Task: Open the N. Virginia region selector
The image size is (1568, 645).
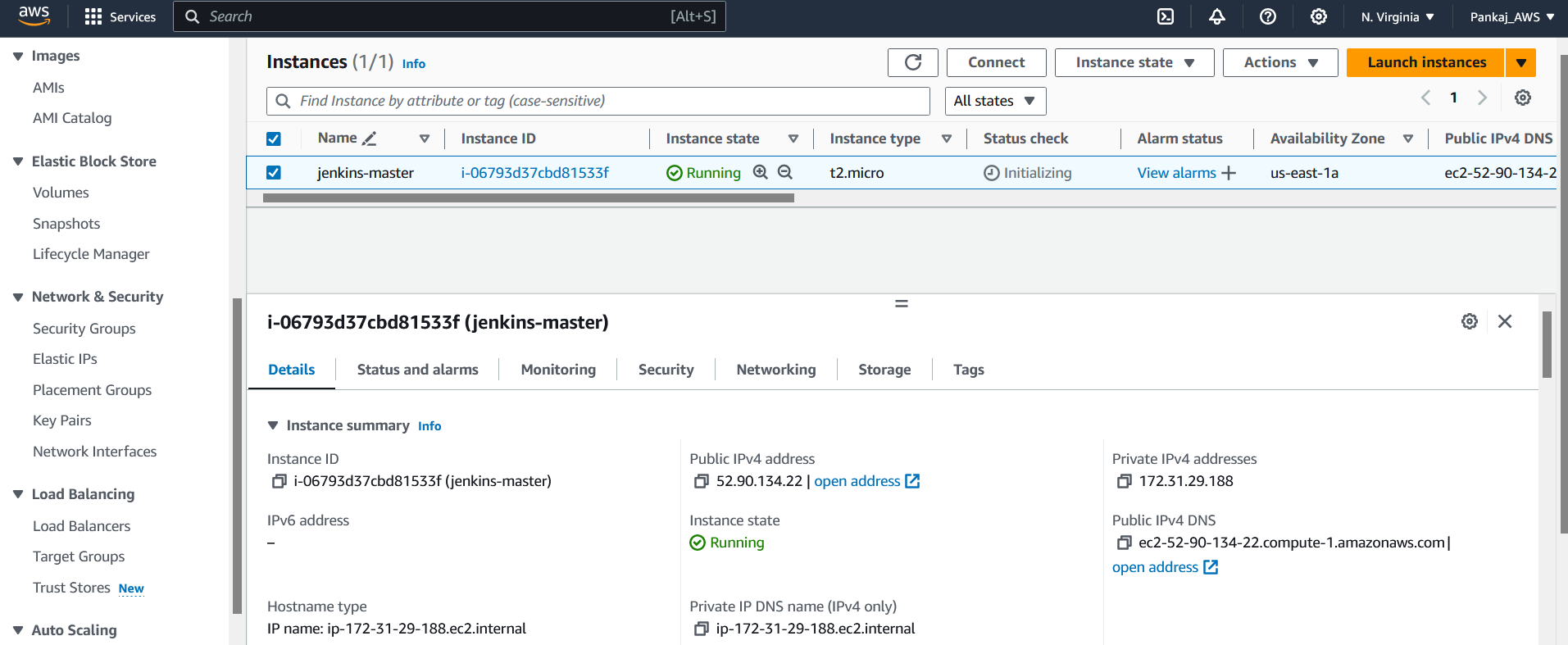Action: 1398,16
